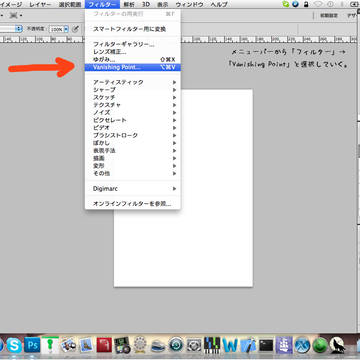Viewport: 360px width, 360px height.
Task: Click the wolf silhouette icon in the Dock
Action: 338,345
